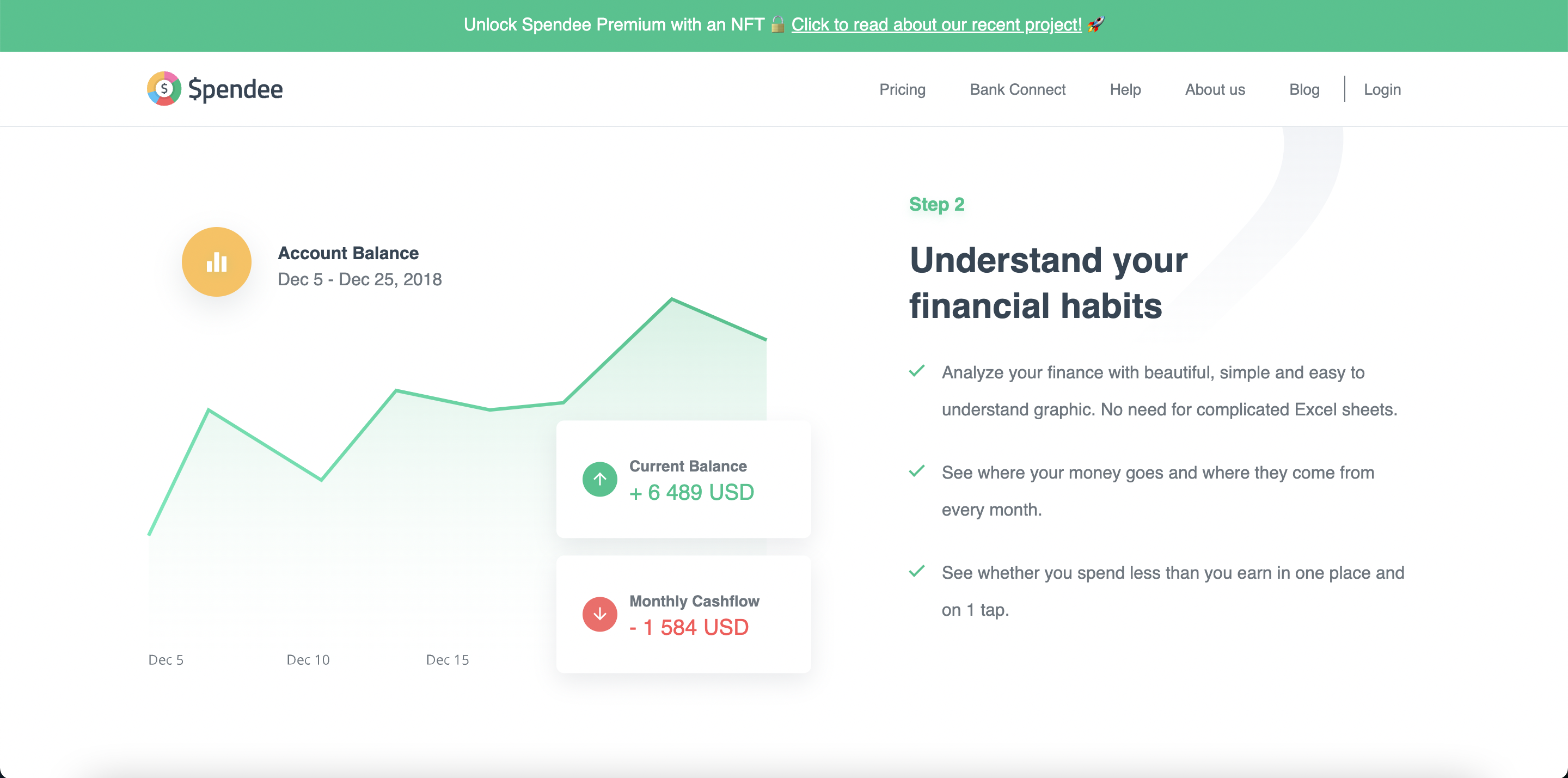Viewport: 1568px width, 778px height.
Task: Click the green up arrow Current Balance icon
Action: (x=599, y=479)
